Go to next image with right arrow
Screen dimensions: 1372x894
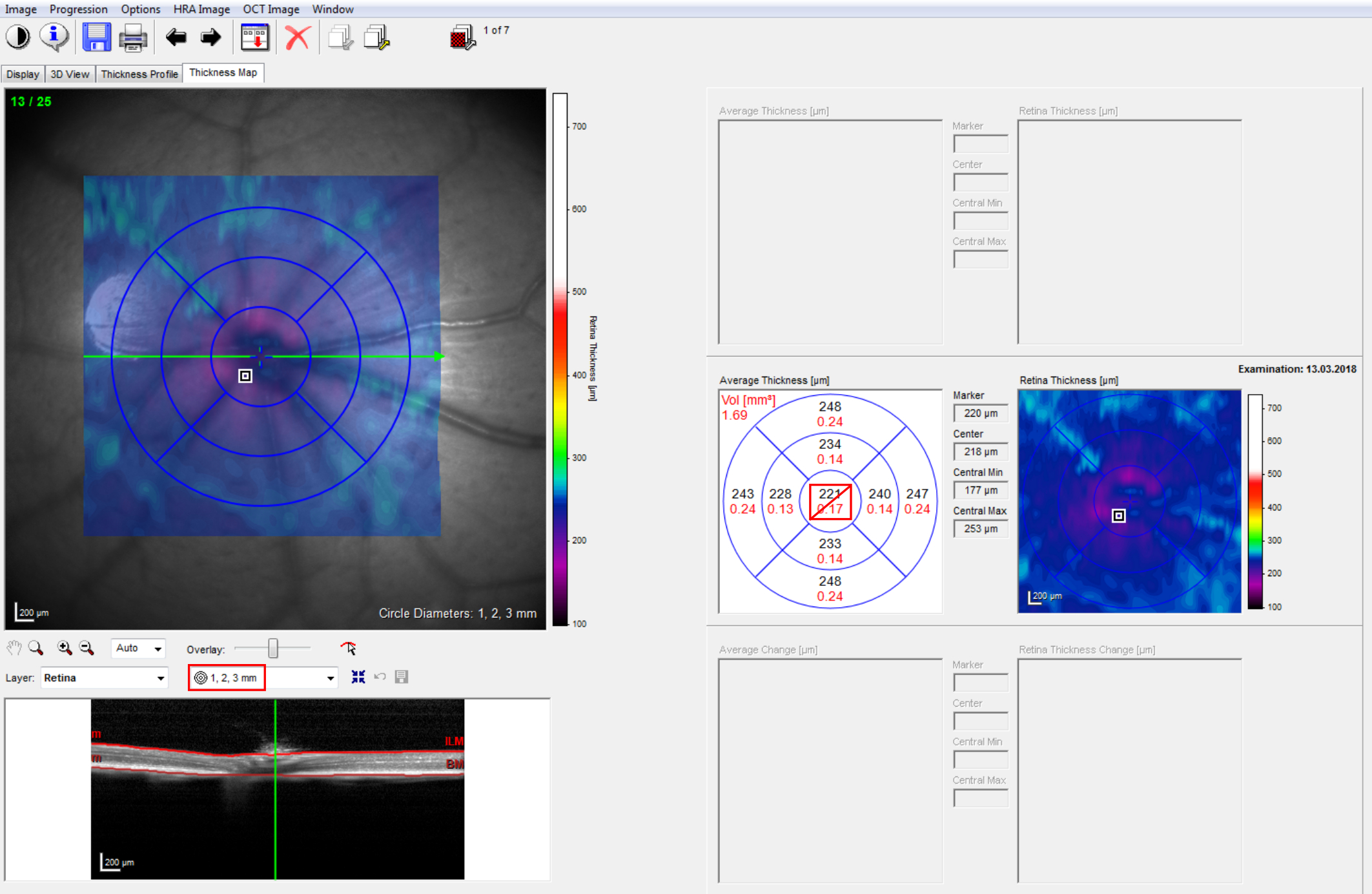coord(210,37)
